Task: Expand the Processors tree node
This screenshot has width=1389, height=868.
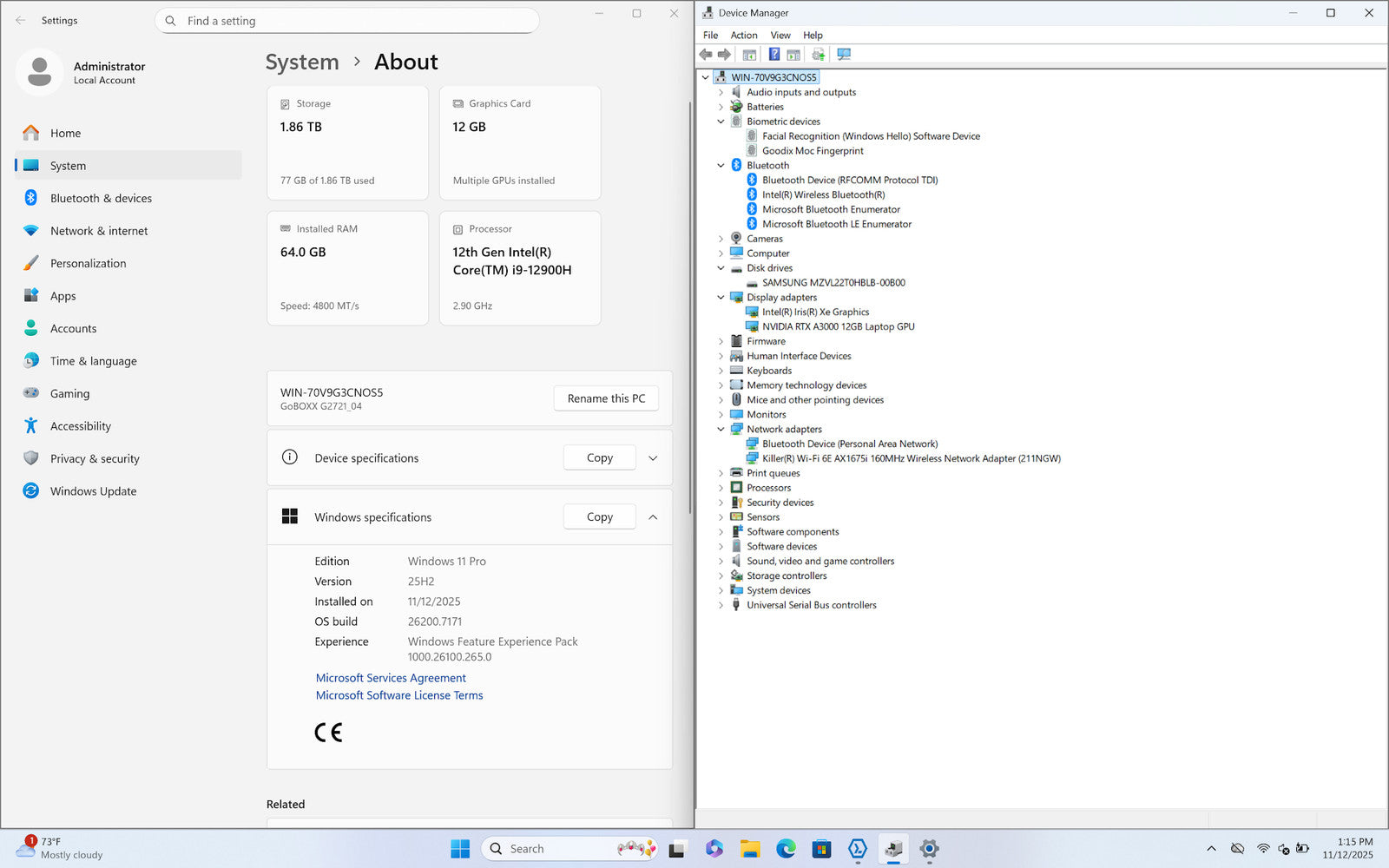Action: tap(721, 488)
